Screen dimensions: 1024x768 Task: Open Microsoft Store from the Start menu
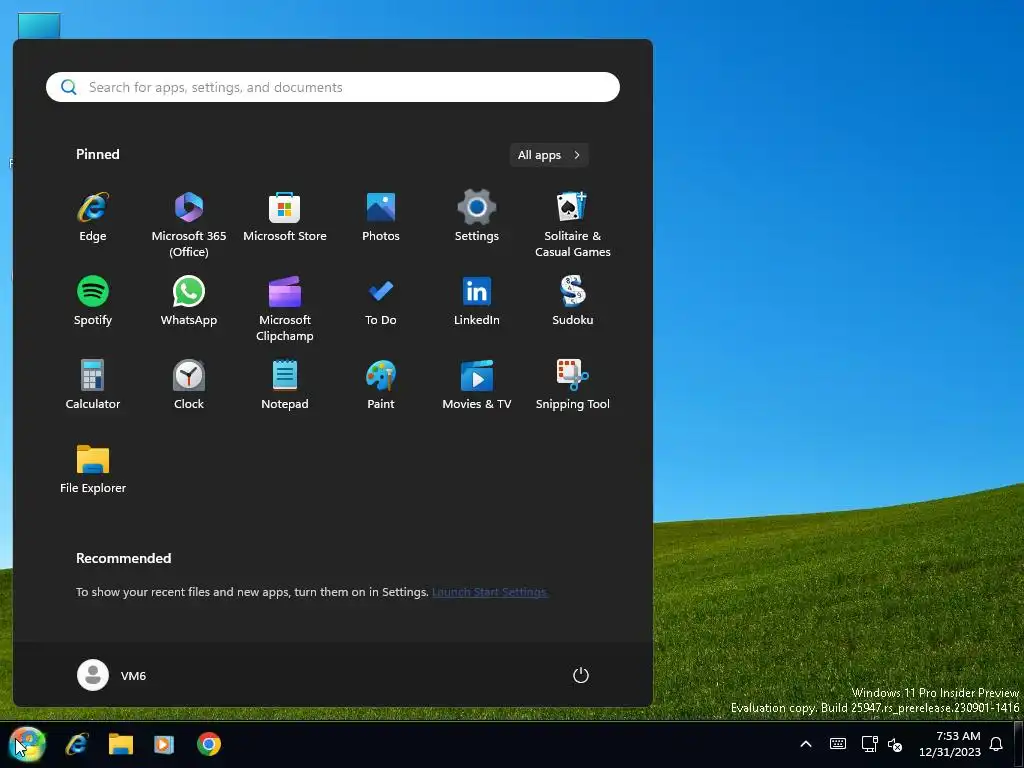(285, 217)
